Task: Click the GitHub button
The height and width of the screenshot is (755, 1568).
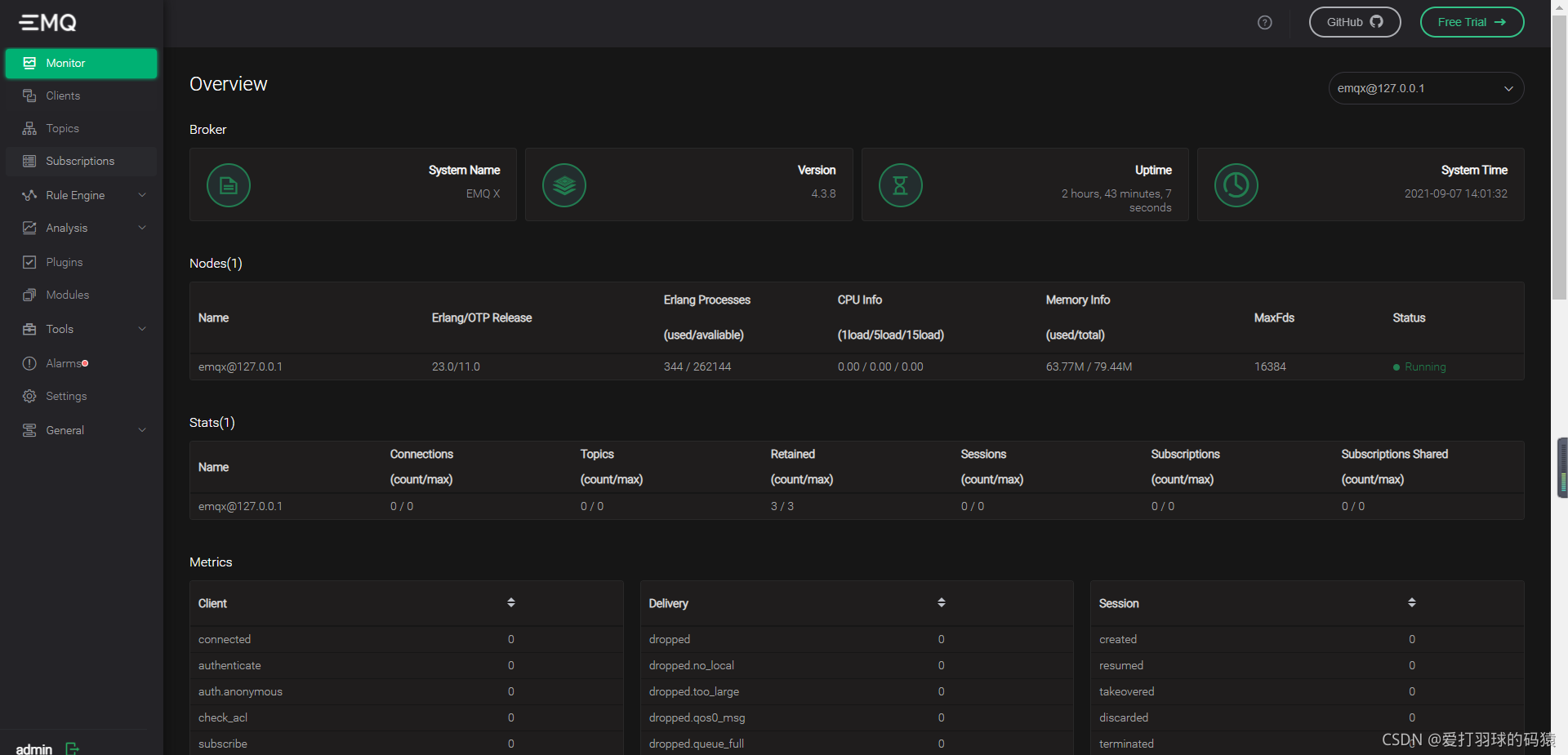Action: click(x=1355, y=22)
